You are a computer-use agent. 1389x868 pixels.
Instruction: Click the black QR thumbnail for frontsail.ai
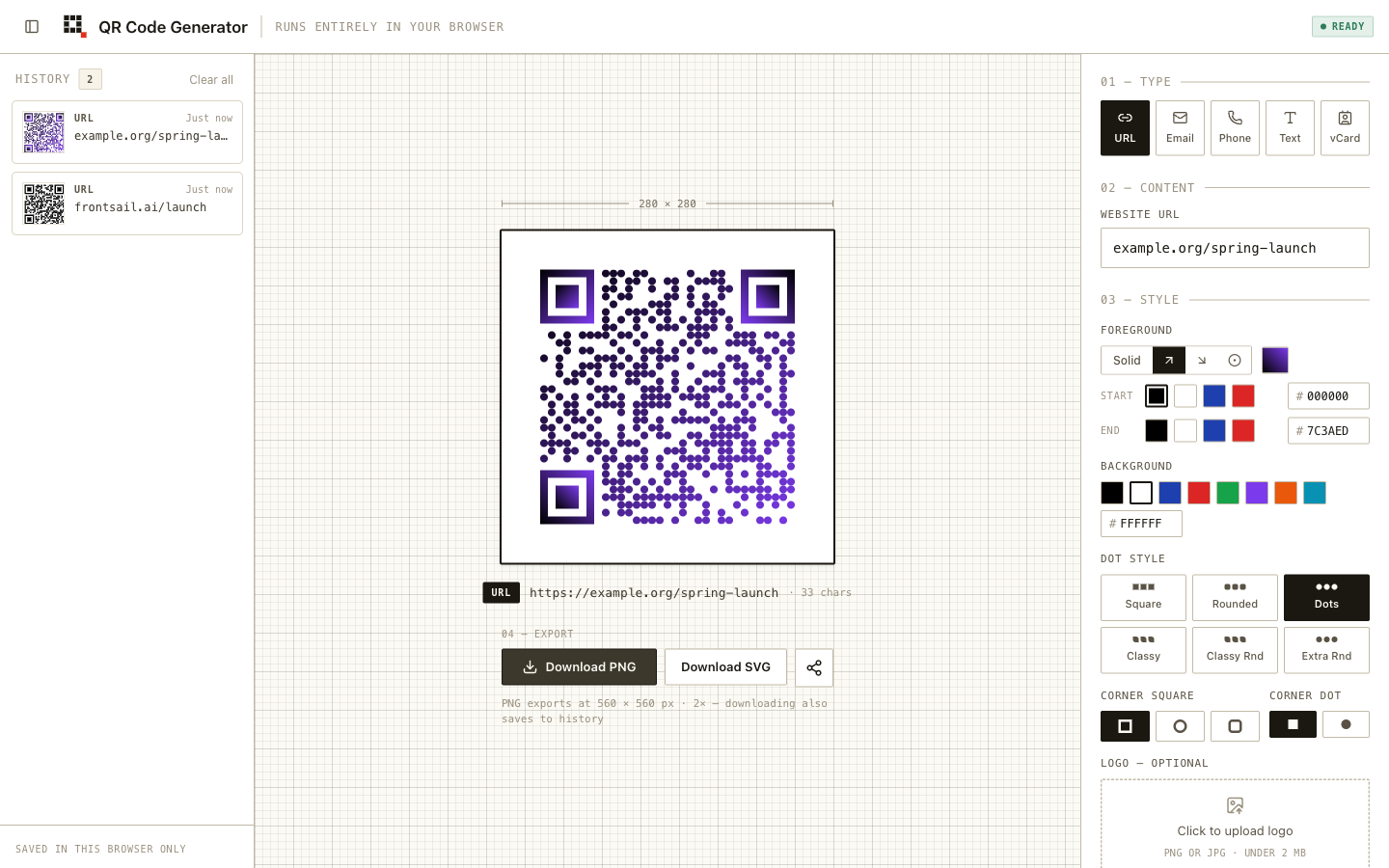[x=44, y=203]
